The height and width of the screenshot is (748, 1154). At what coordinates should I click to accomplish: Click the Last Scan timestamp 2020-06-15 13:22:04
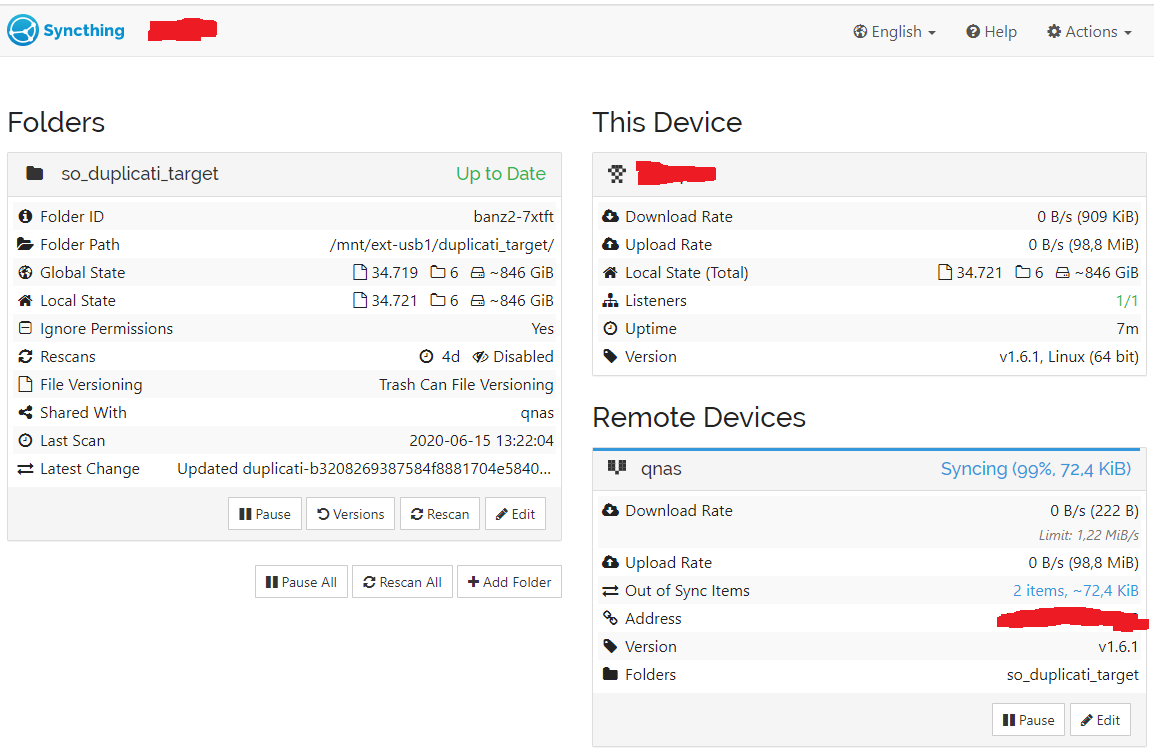coord(481,440)
